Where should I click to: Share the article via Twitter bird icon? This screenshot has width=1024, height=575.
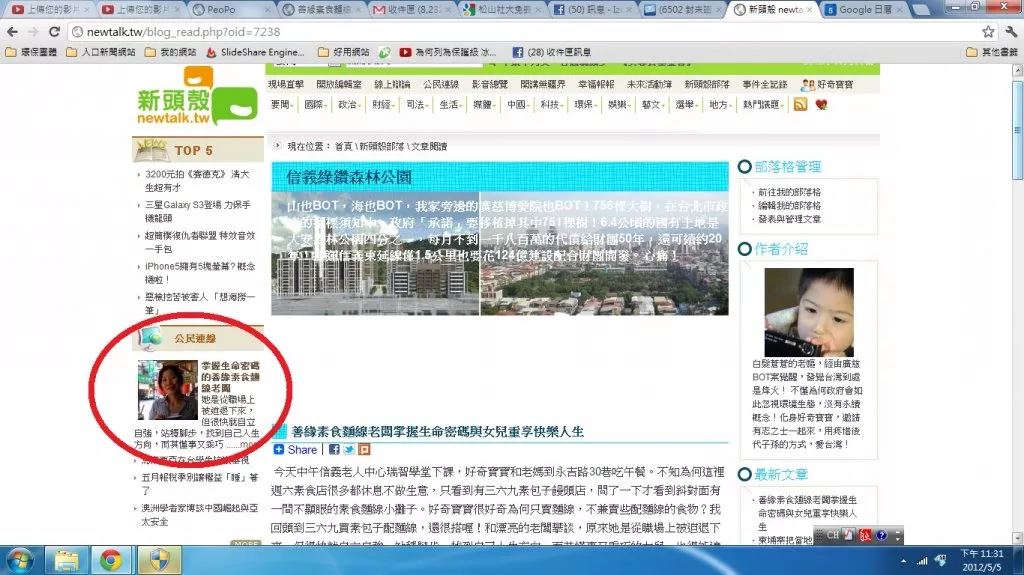[x=349, y=450]
